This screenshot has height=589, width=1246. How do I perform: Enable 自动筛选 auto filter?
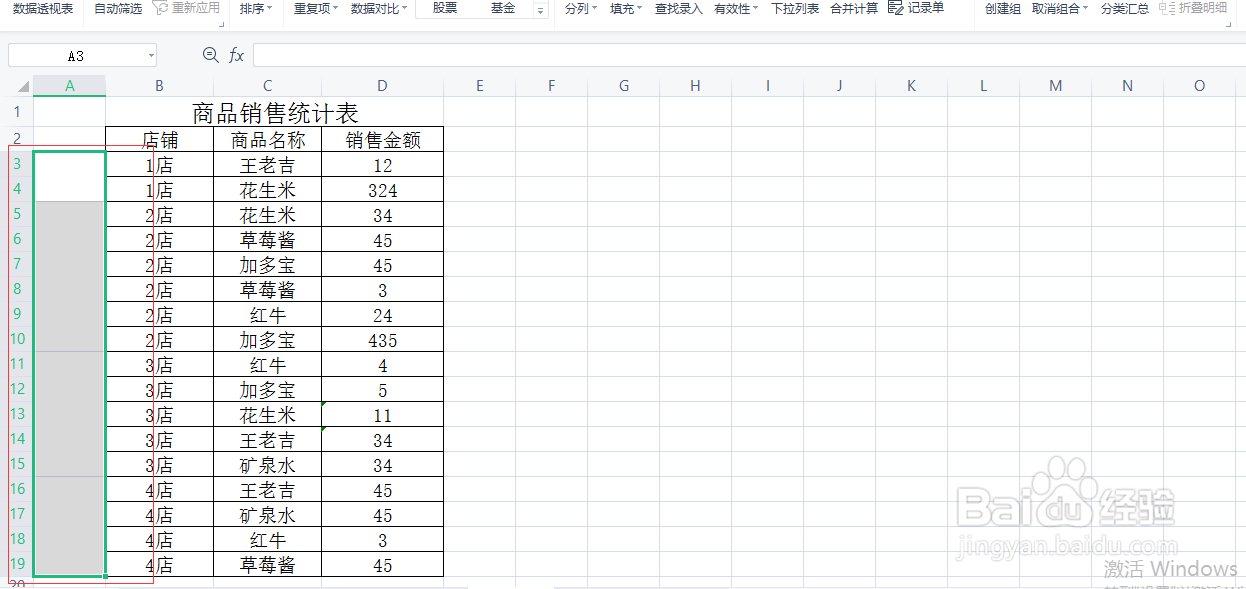point(118,8)
